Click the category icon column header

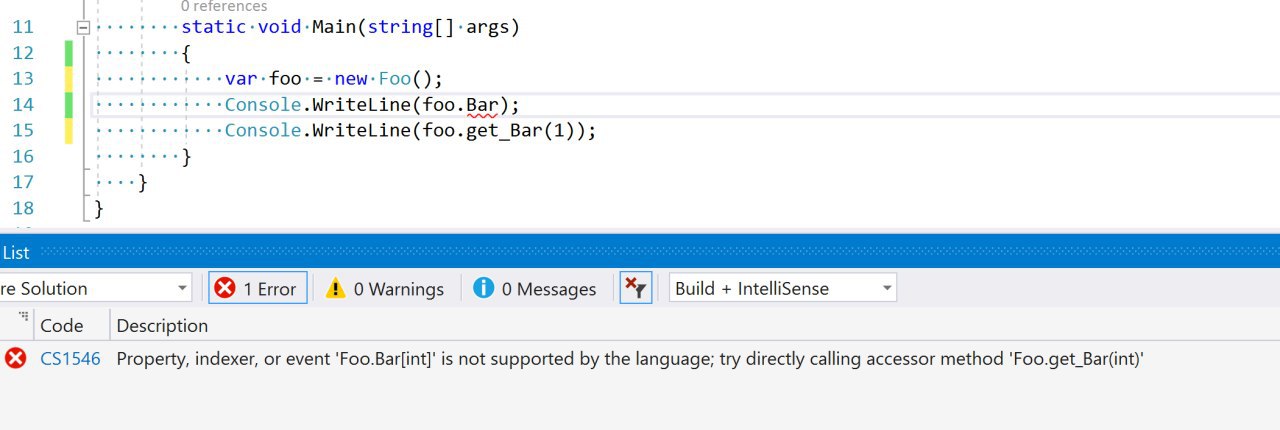pos(22,318)
